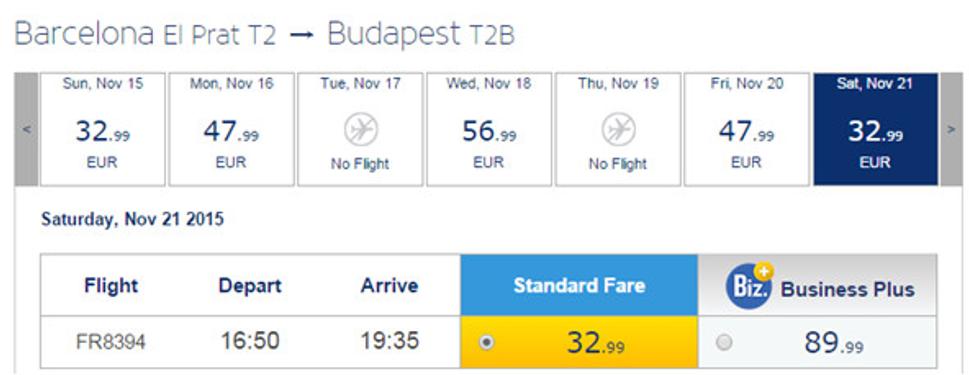Click the Business Plus column header
The image size is (969, 375).
pyautogui.click(x=818, y=285)
